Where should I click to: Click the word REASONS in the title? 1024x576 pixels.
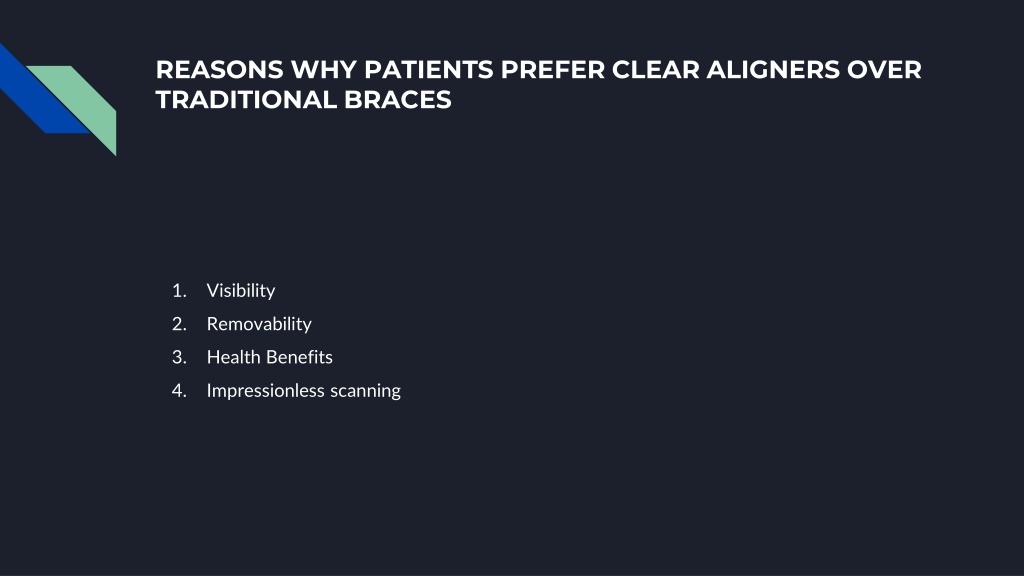tap(219, 69)
